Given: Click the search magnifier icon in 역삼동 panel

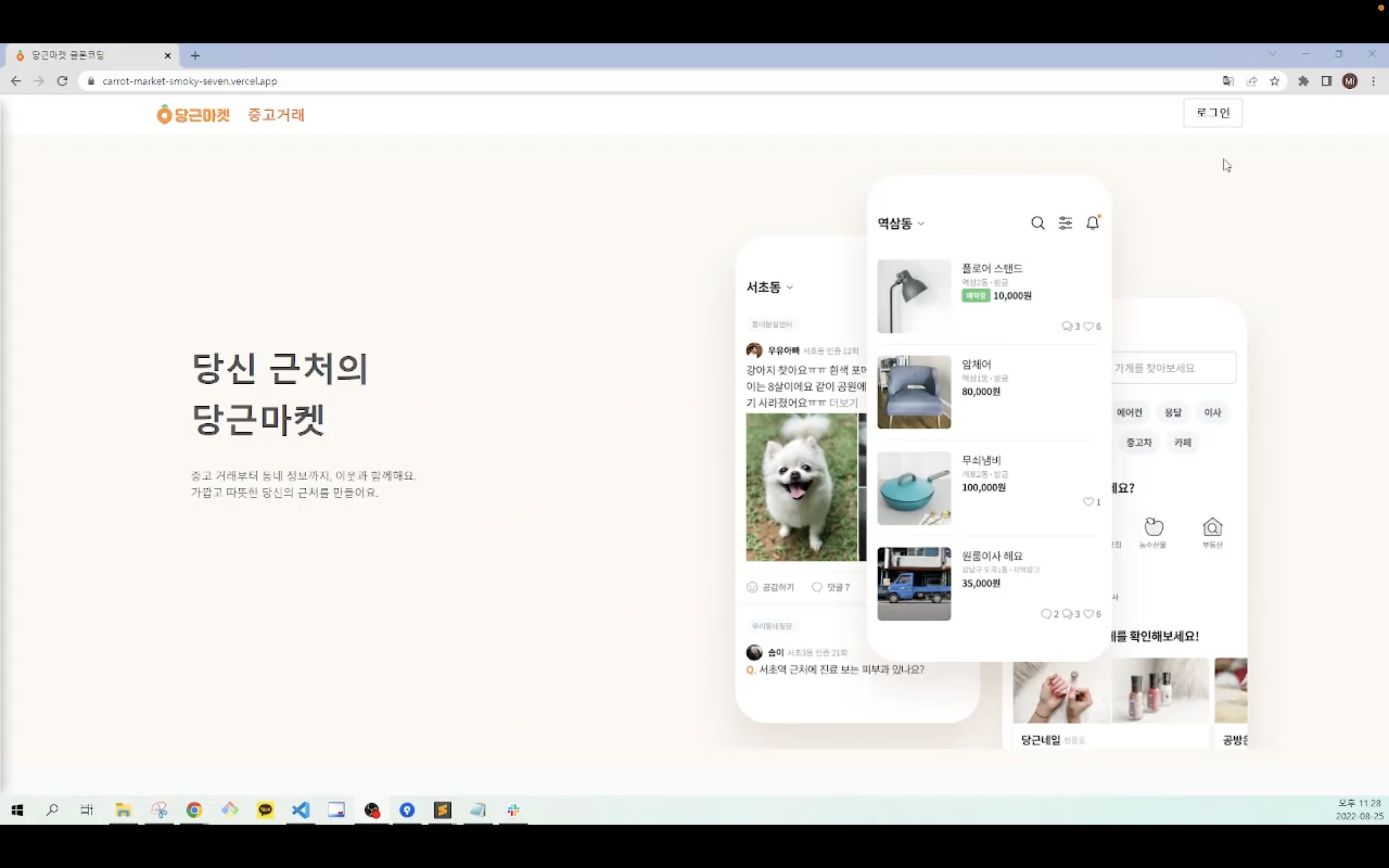Looking at the screenshot, I should click(1037, 223).
